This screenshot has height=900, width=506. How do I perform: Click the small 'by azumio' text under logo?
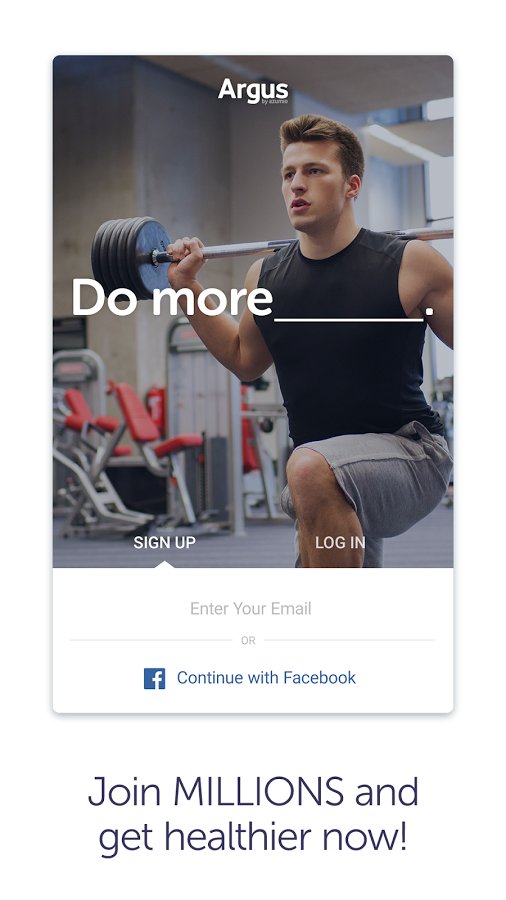pos(275,102)
